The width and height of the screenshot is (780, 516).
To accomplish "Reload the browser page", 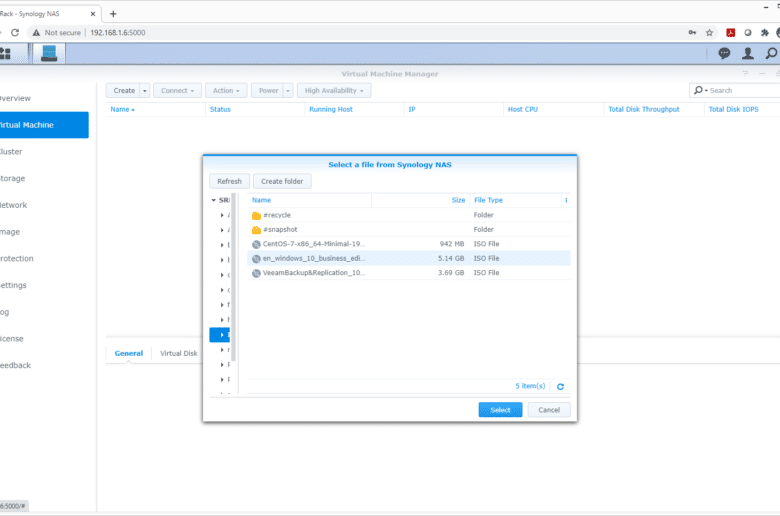I will 15,32.
